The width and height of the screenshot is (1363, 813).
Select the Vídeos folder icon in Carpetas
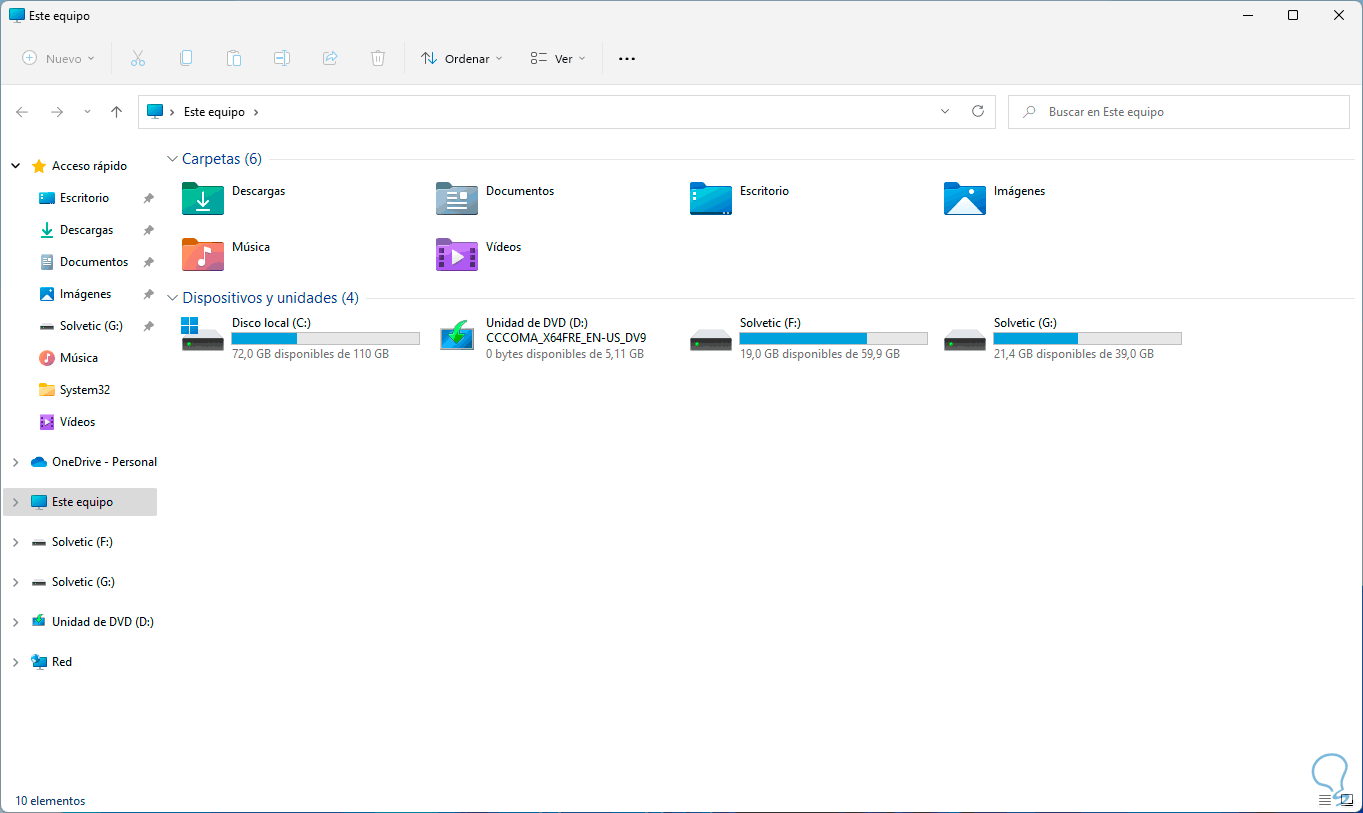[x=457, y=254]
